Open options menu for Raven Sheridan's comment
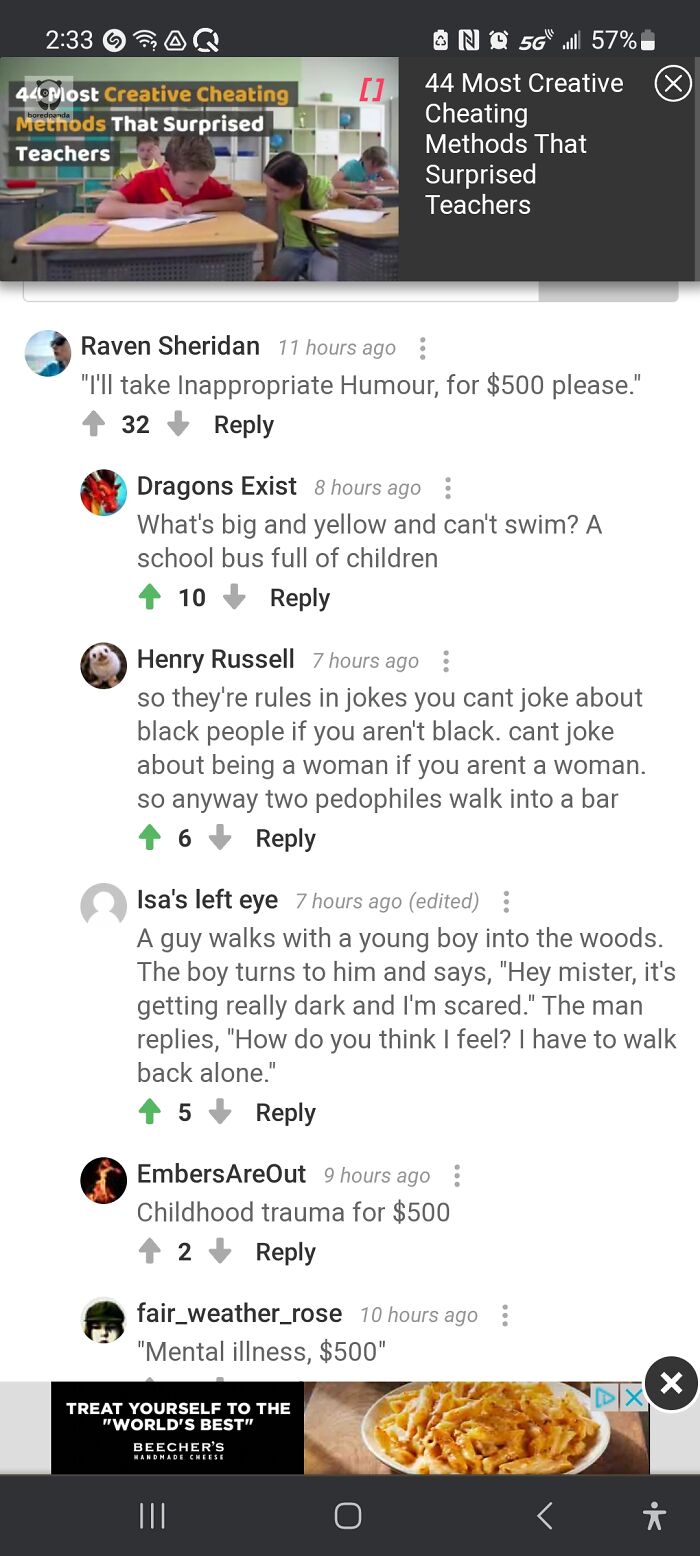 [x=422, y=348]
